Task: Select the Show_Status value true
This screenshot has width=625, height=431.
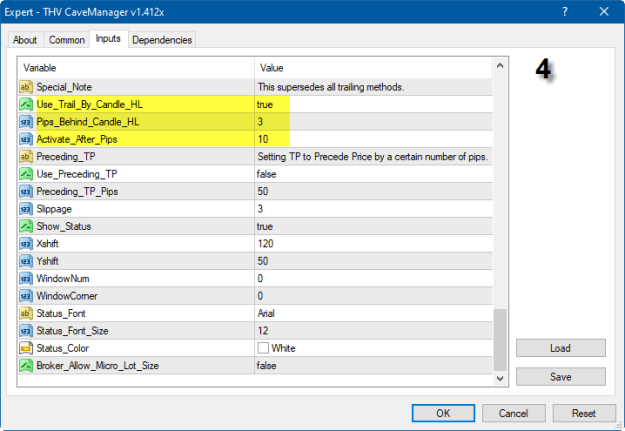Action: (265, 226)
